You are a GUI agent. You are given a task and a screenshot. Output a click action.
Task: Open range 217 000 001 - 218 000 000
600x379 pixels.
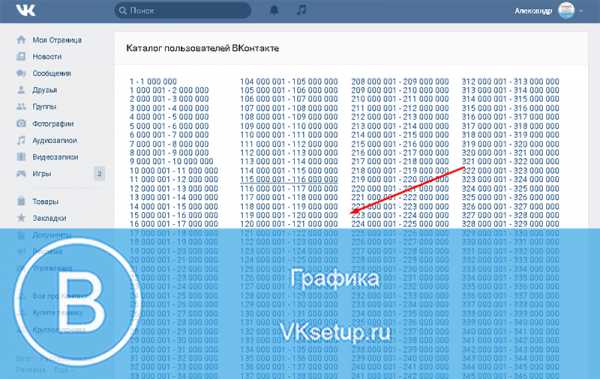tap(400, 162)
